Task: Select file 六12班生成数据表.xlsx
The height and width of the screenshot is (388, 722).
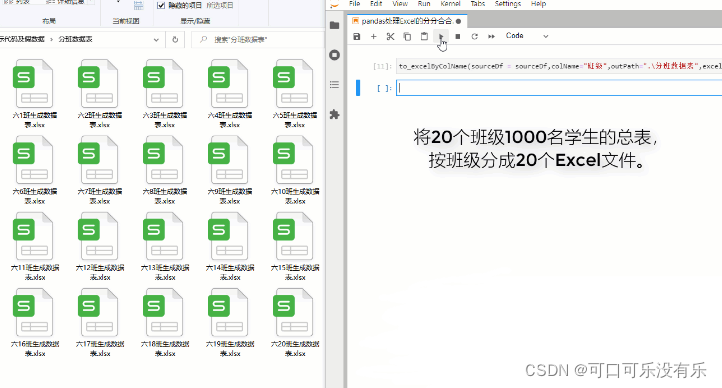Action: click(99, 247)
